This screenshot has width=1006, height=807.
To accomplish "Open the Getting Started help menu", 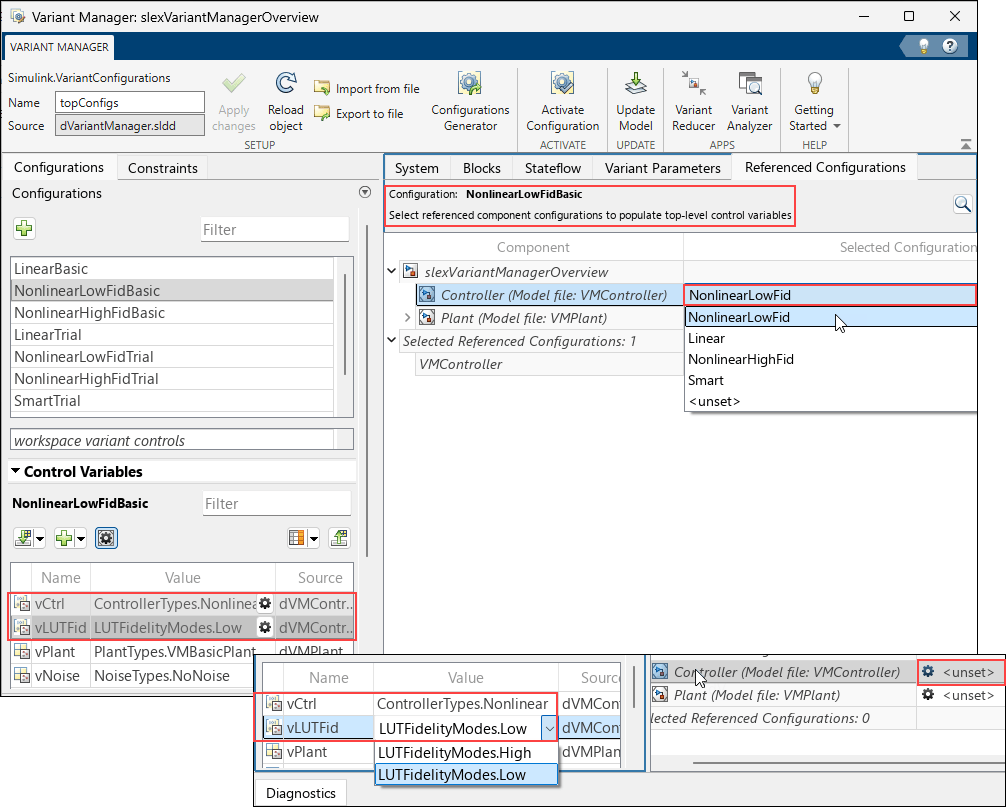I will (x=815, y=101).
